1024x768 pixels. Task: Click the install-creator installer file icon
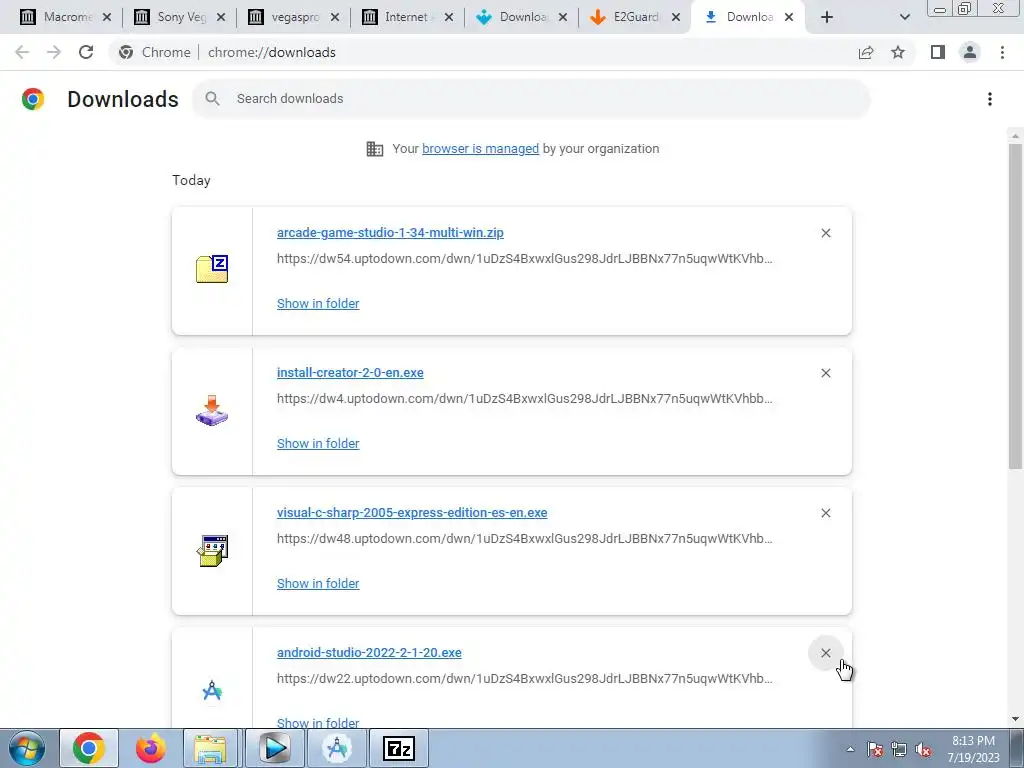tap(212, 410)
